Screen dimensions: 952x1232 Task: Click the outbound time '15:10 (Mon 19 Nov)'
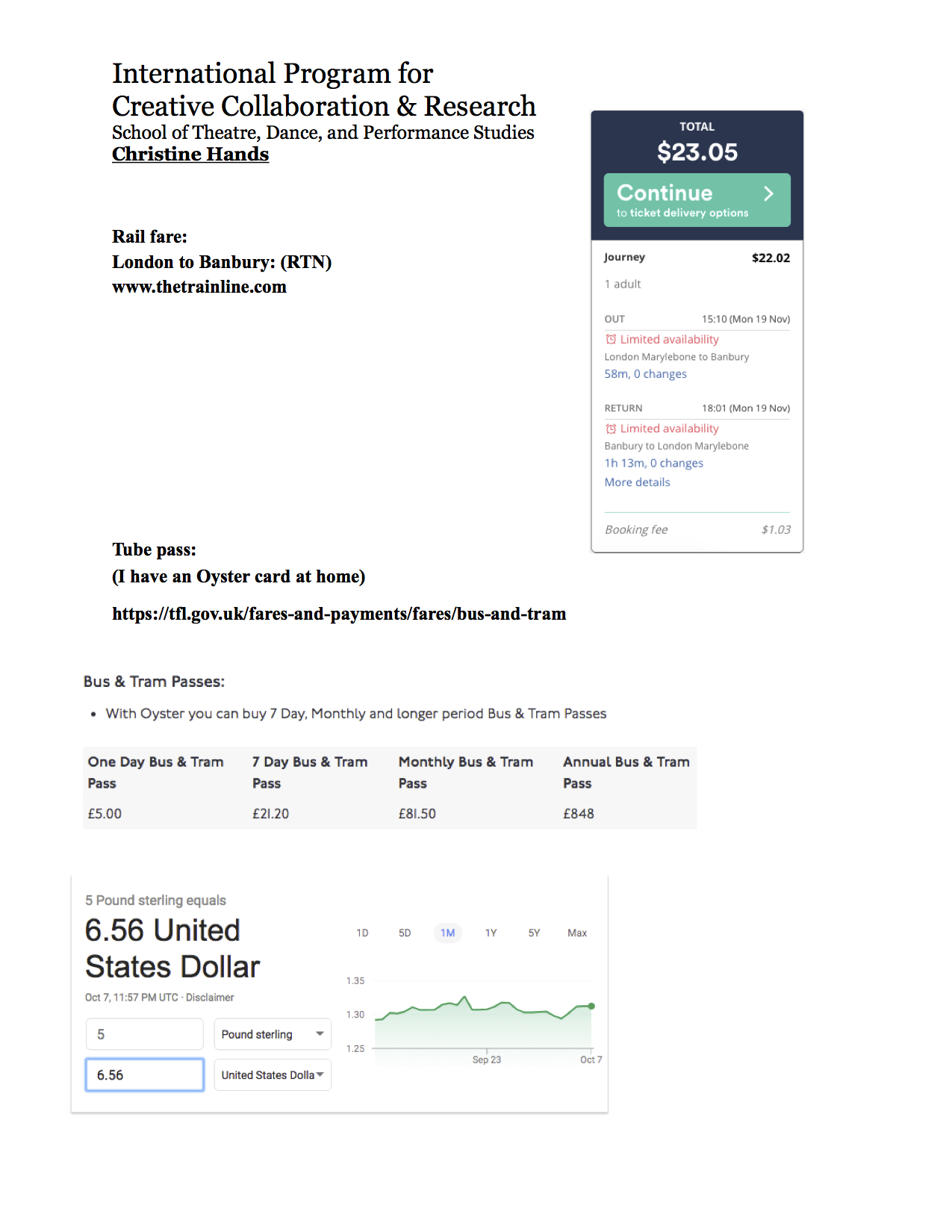pyautogui.click(x=746, y=319)
